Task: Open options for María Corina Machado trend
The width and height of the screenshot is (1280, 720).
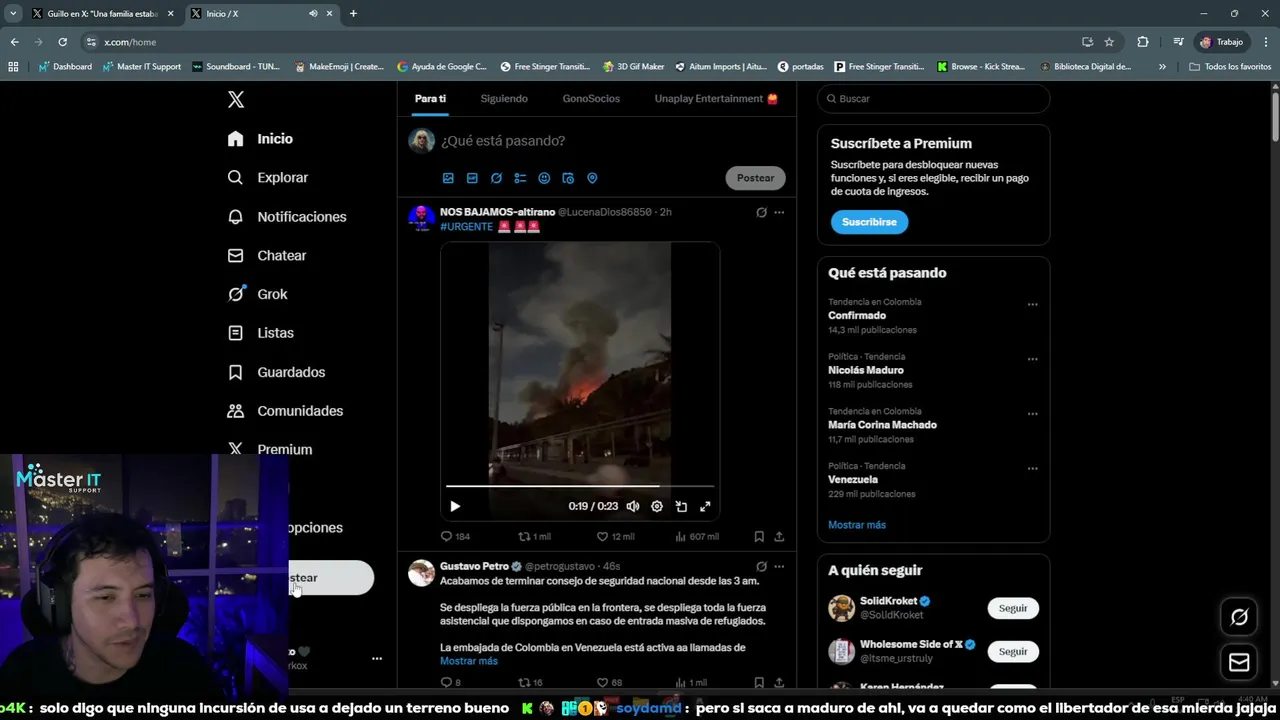Action: pos(1032,414)
